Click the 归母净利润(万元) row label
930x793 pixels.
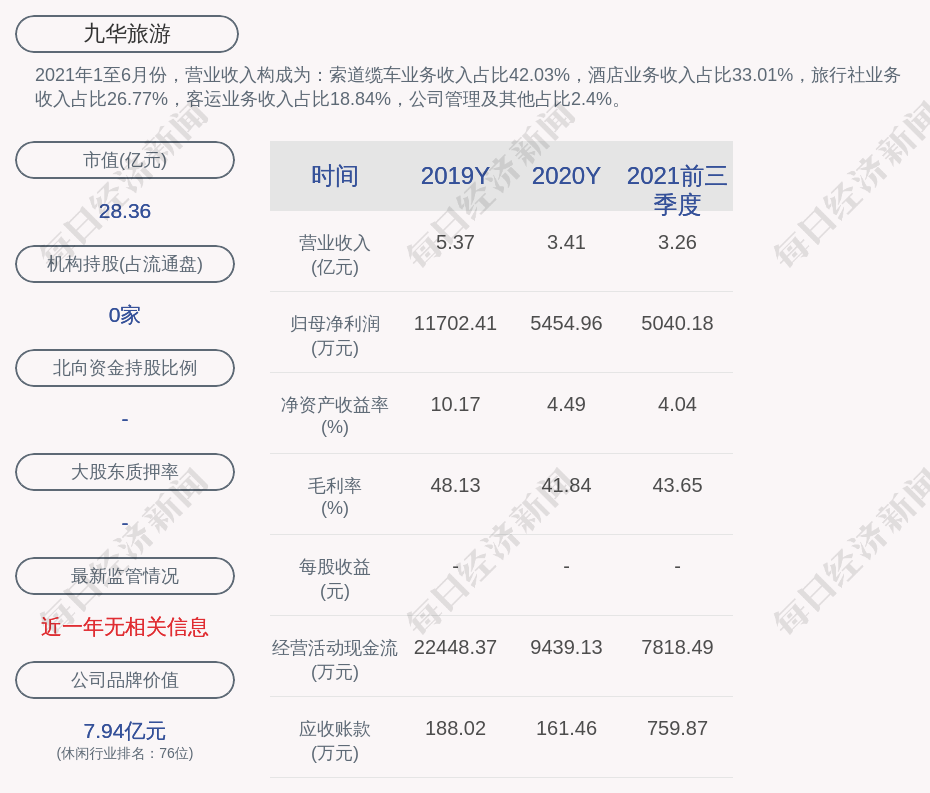[335, 336]
